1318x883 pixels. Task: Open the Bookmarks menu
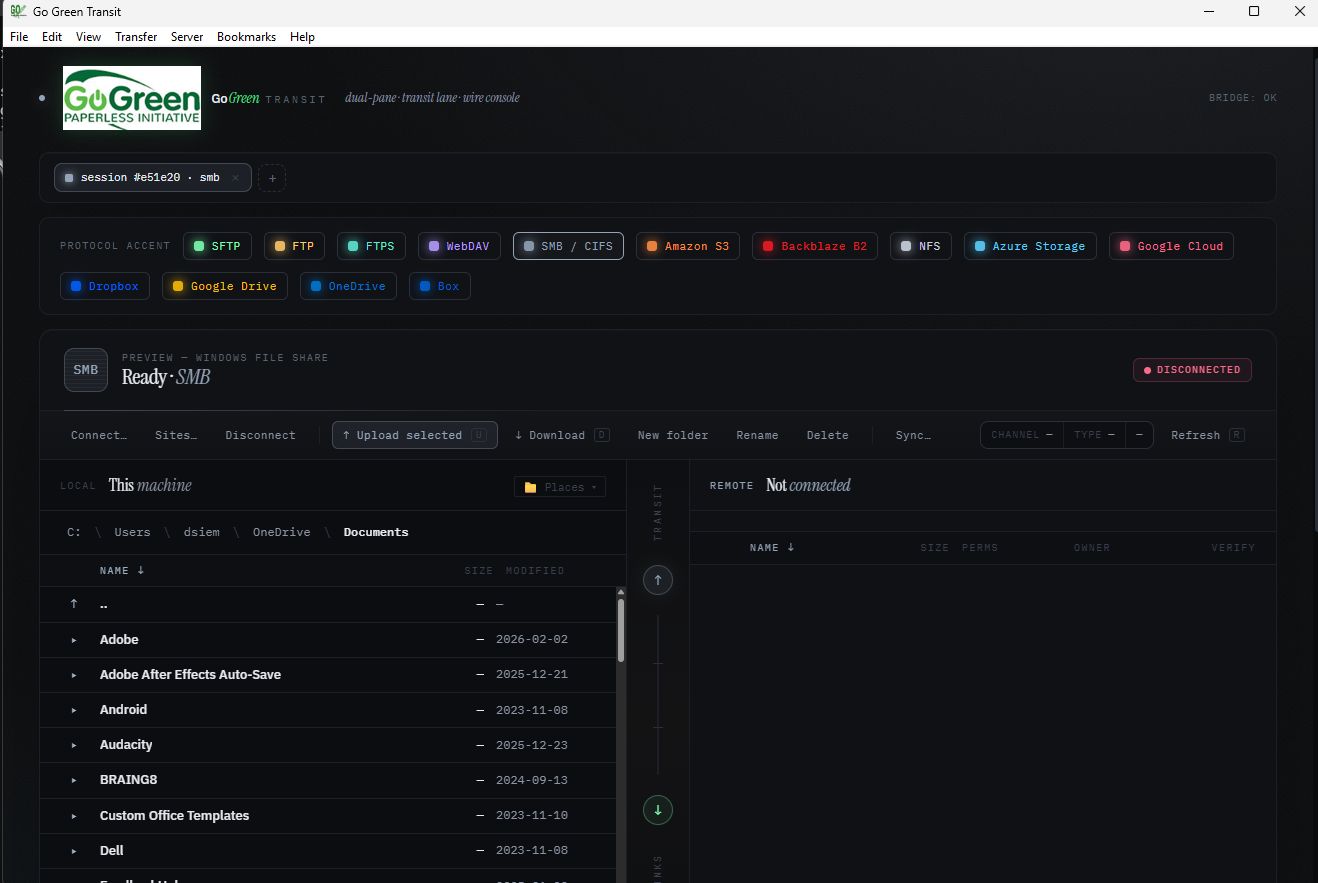pyautogui.click(x=246, y=37)
